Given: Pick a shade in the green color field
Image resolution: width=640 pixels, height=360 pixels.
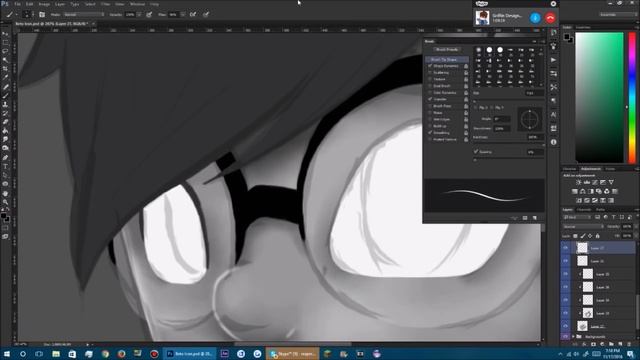Looking at the screenshot, I should pos(600,98).
